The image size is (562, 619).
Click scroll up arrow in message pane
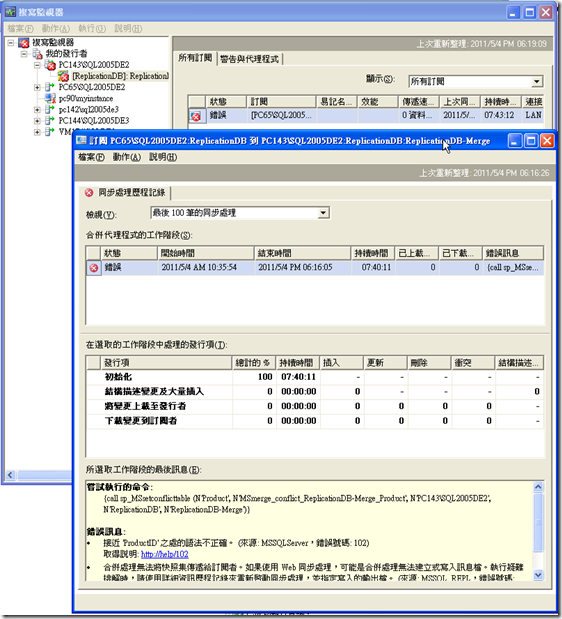(538, 487)
